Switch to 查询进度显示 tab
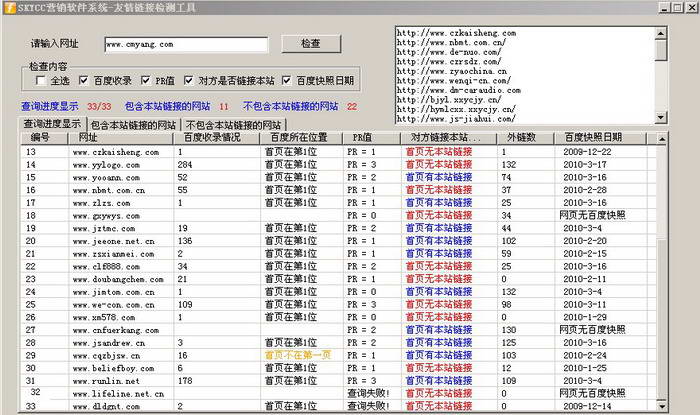Viewport: 700px width, 415px height. tap(52, 124)
